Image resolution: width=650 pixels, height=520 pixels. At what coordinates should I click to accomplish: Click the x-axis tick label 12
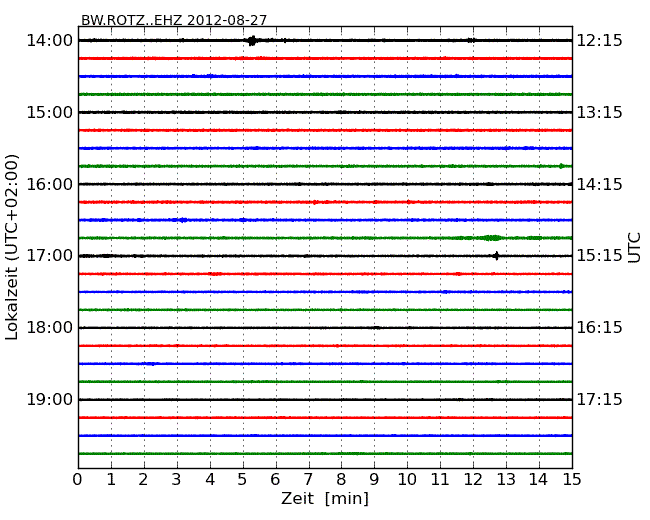point(473,480)
